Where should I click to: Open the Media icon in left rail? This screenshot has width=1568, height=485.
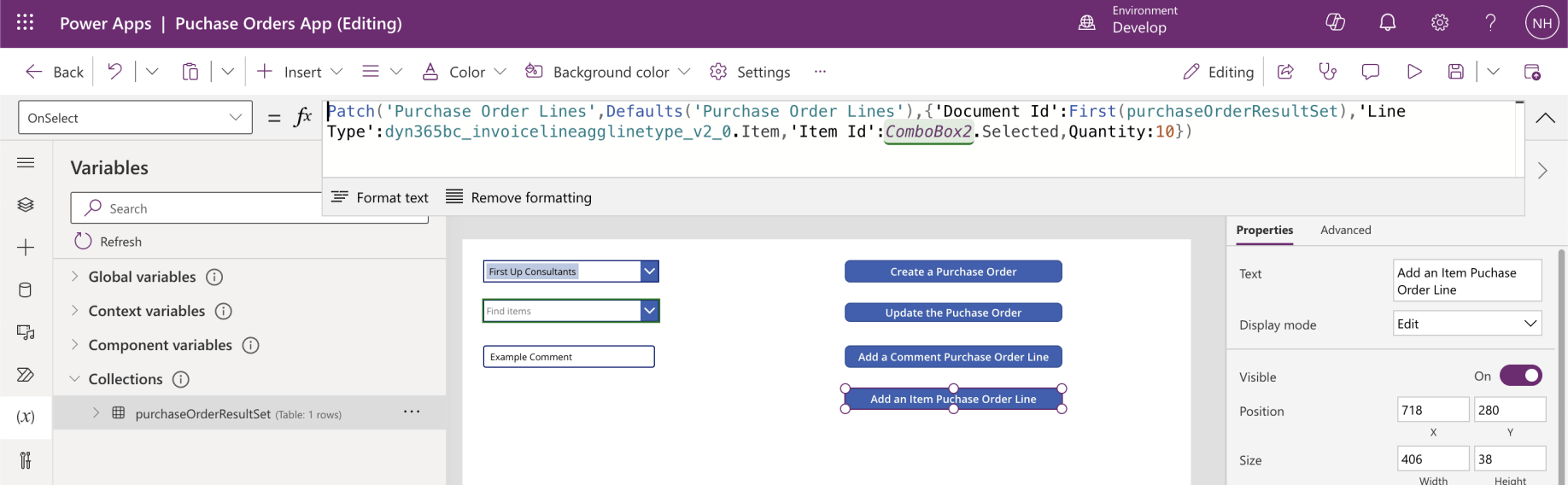(26, 332)
